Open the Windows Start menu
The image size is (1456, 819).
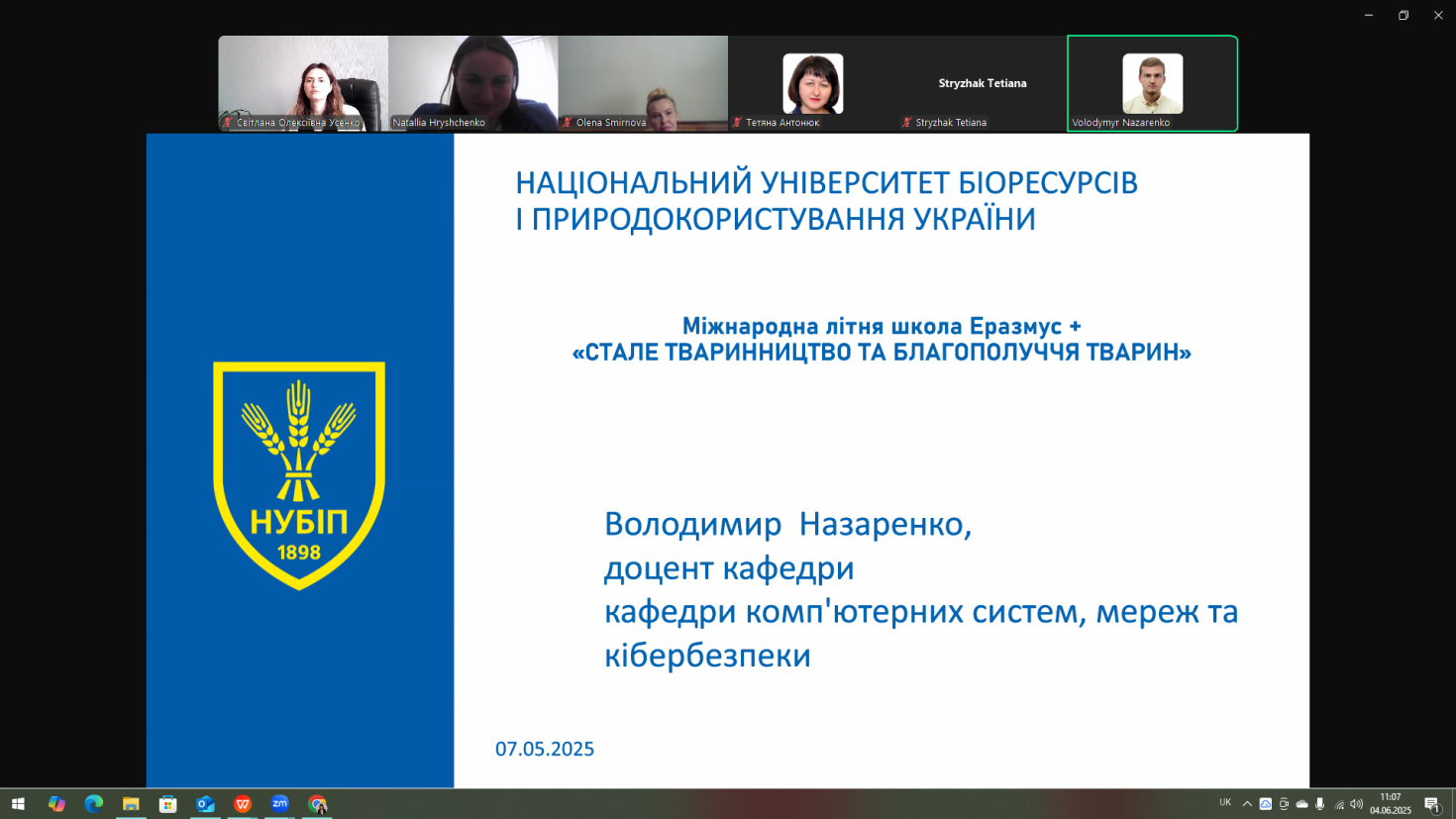click(x=18, y=804)
